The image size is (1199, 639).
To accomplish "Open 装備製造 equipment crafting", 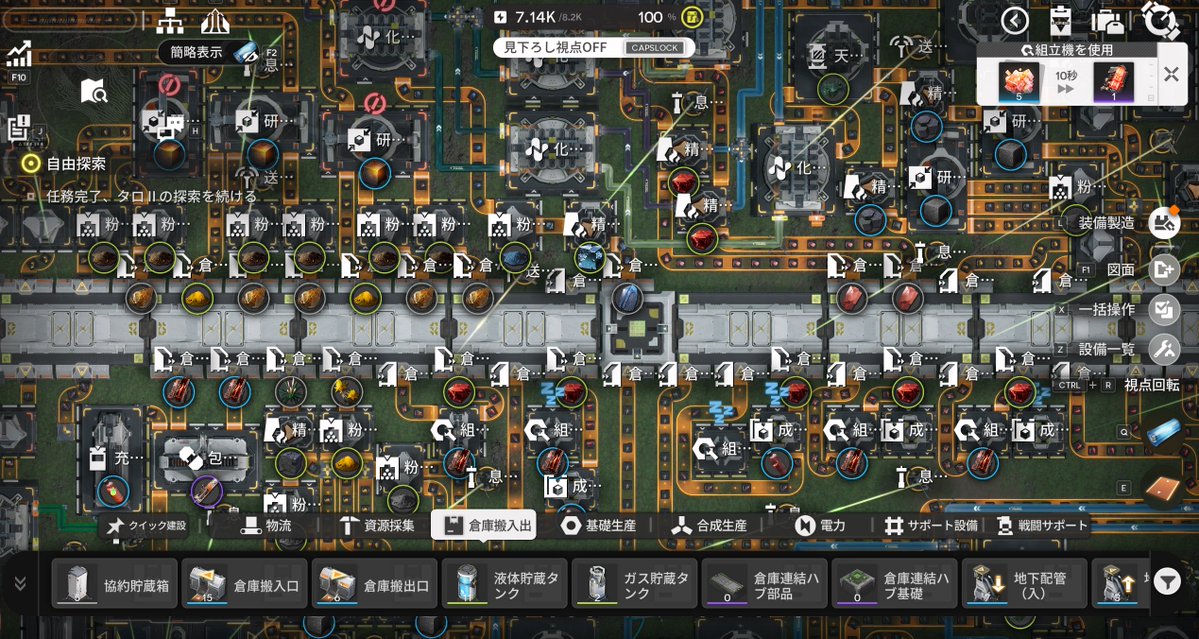I will coord(1164,223).
